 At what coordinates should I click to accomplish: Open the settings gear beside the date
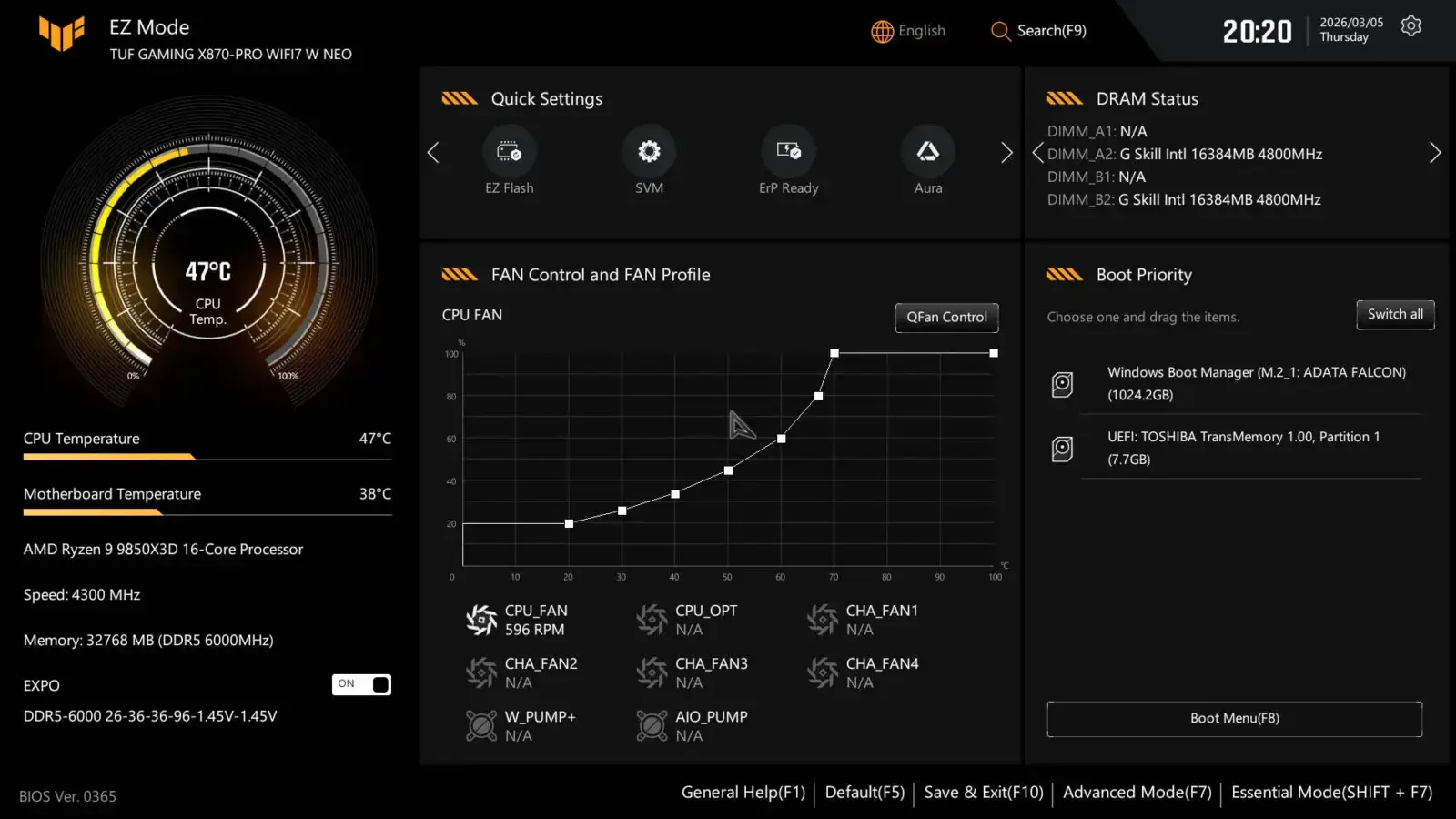(x=1411, y=26)
